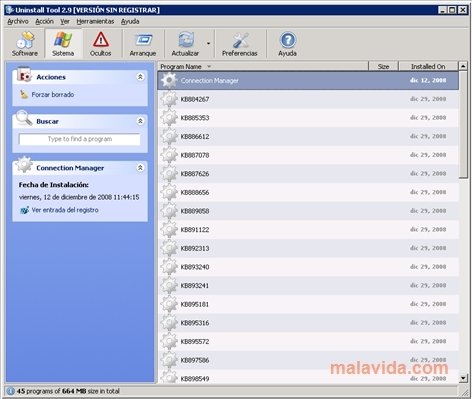Expand the Actualizar dropdown arrow
Image resolution: width=472 pixels, height=399 pixels.
tap(208, 44)
